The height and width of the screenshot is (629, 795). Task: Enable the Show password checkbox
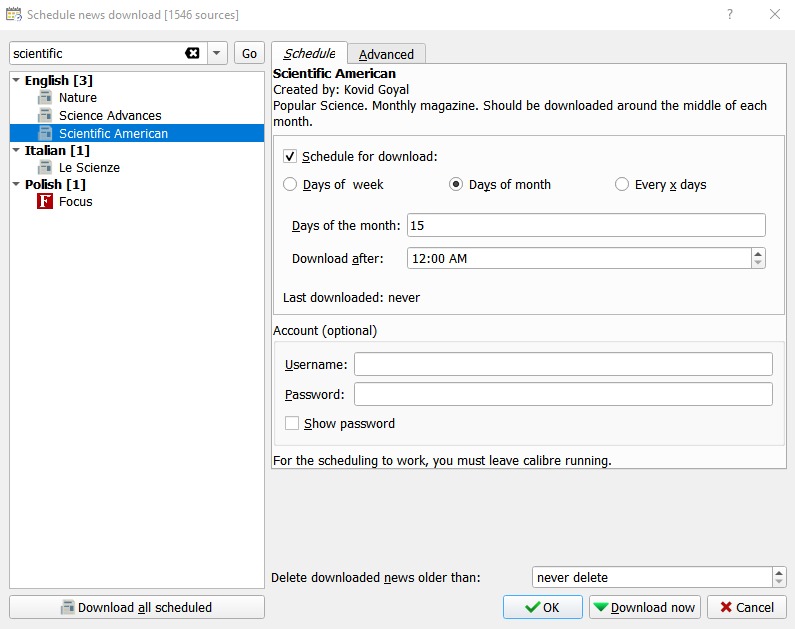[x=292, y=423]
